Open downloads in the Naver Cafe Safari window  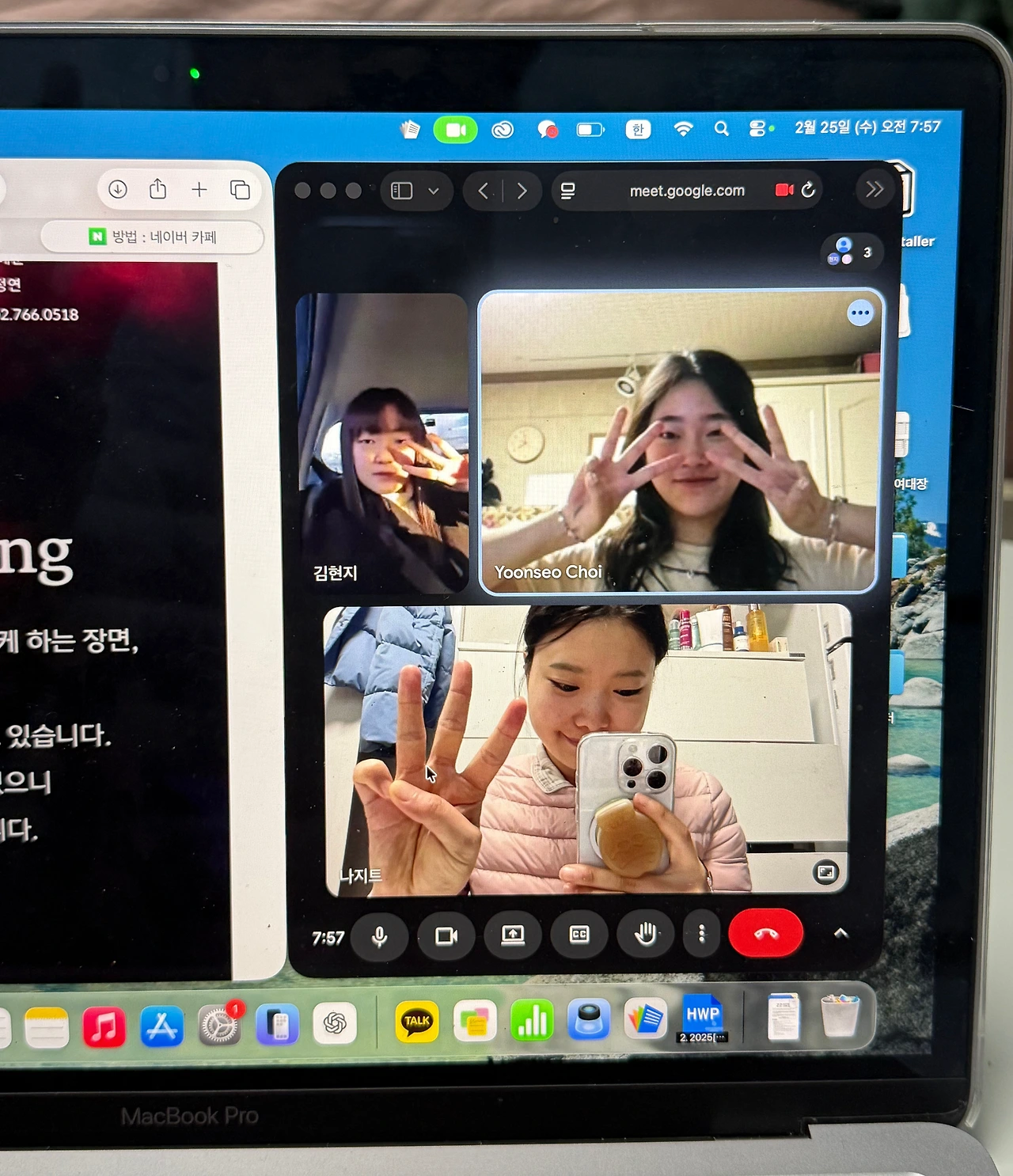pyautogui.click(x=118, y=189)
